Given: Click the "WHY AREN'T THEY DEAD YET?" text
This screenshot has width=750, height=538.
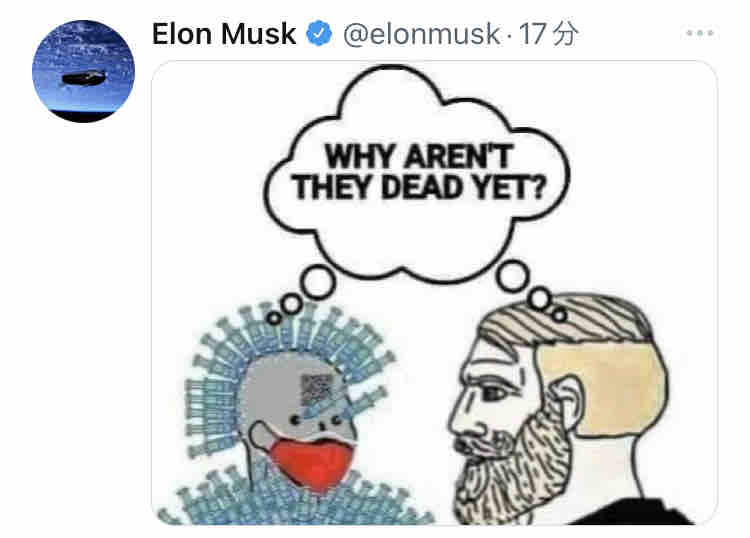Looking at the screenshot, I should [x=419, y=172].
